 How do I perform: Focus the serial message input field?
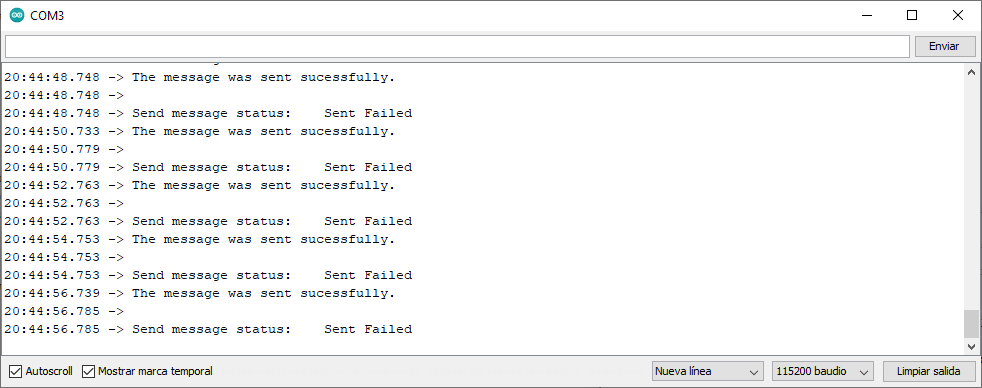457,46
